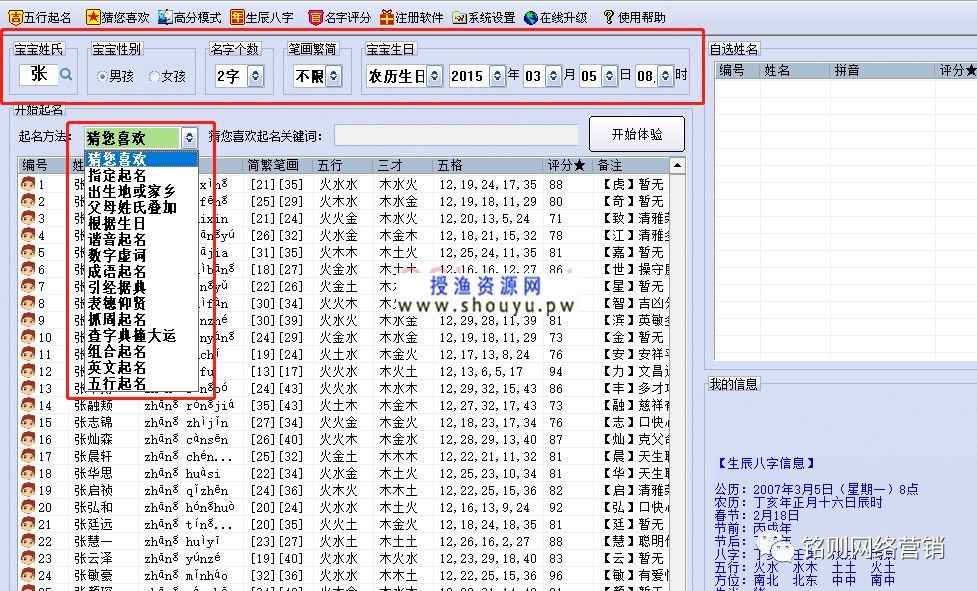Choose 查字典撞大运 in the method list
977x591 pixels.
pos(141,336)
